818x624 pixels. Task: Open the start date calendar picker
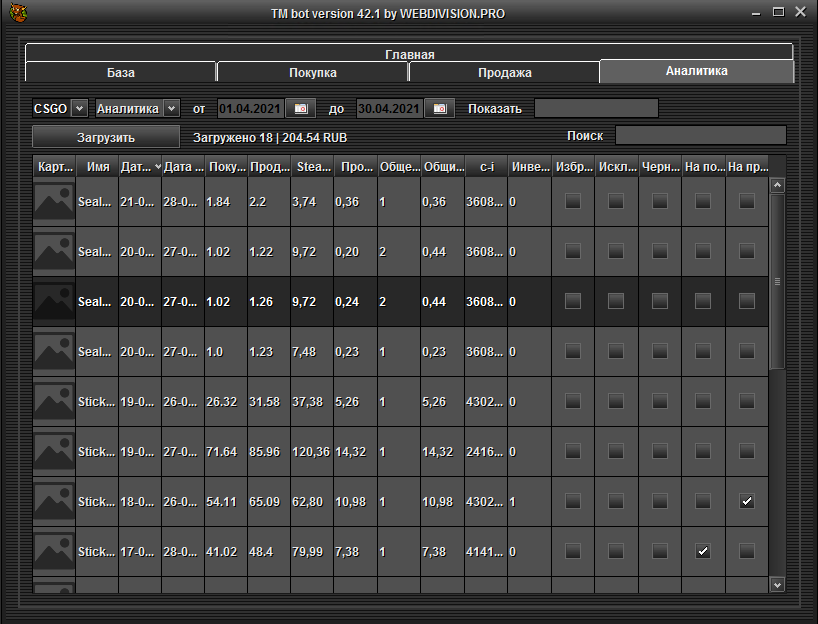pos(300,108)
